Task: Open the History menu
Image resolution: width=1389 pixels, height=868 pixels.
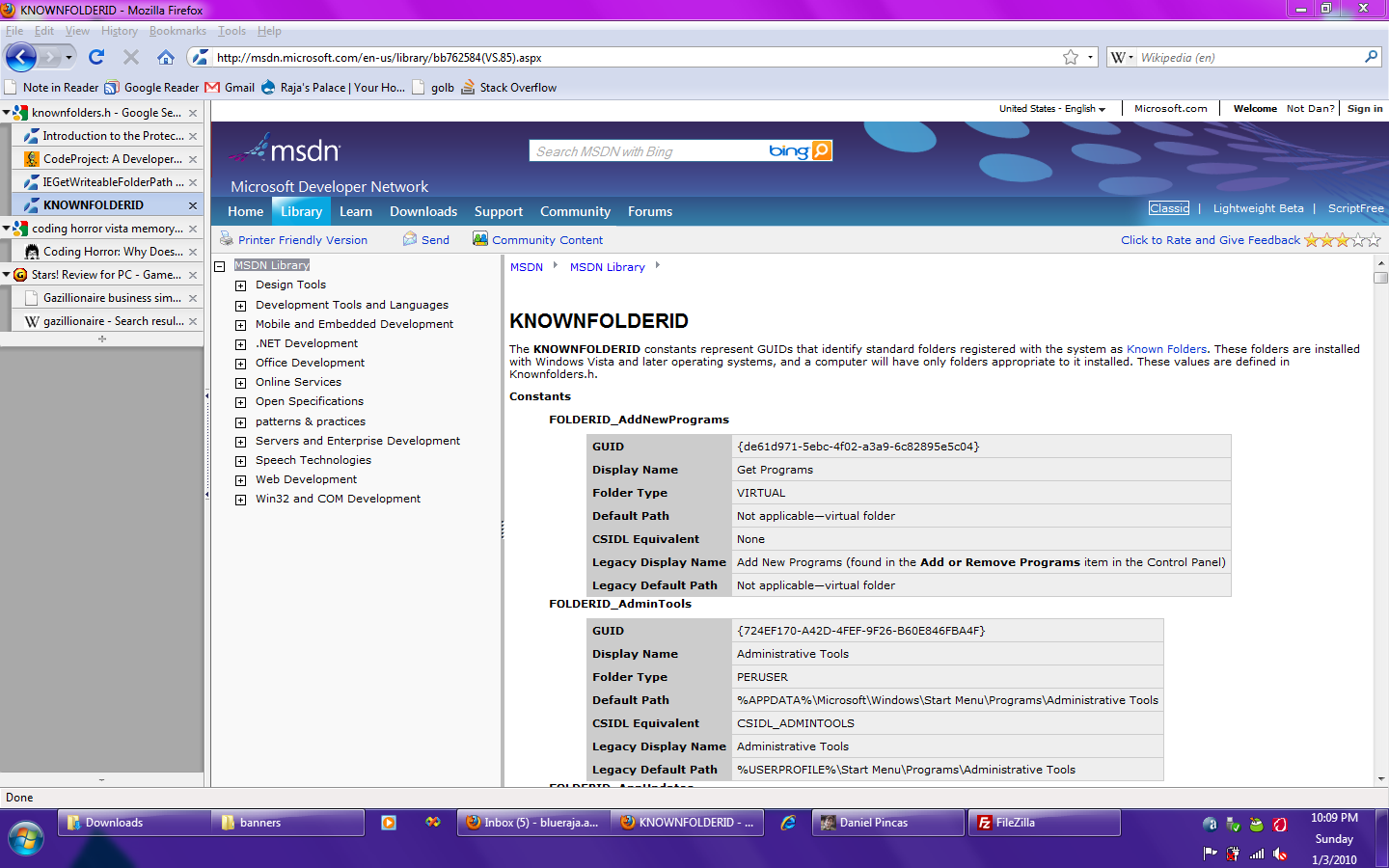Action: pyautogui.click(x=120, y=31)
